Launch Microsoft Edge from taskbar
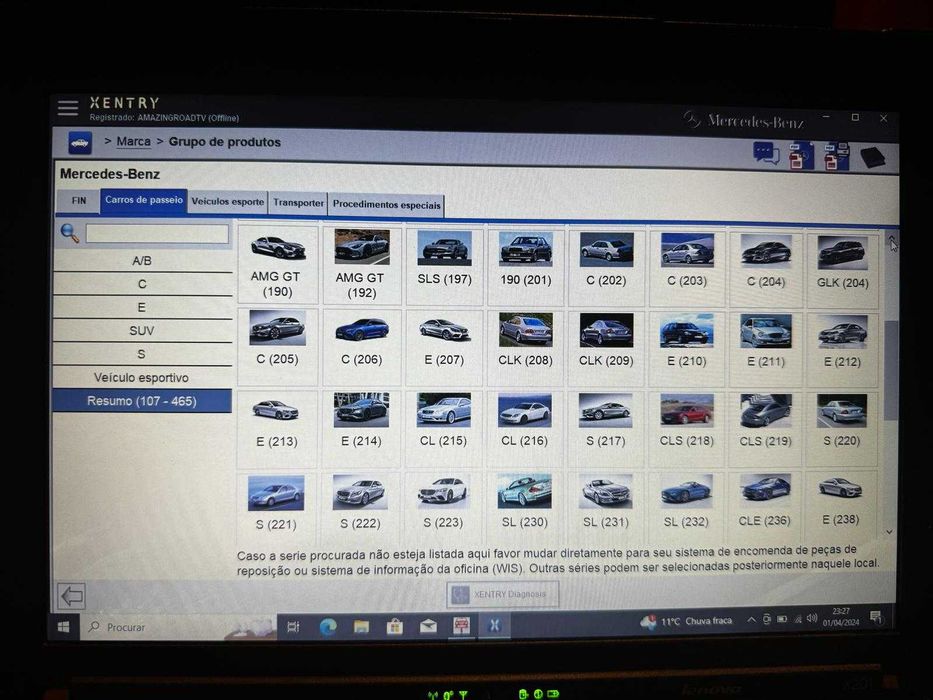This screenshot has height=700, width=933. pos(327,626)
